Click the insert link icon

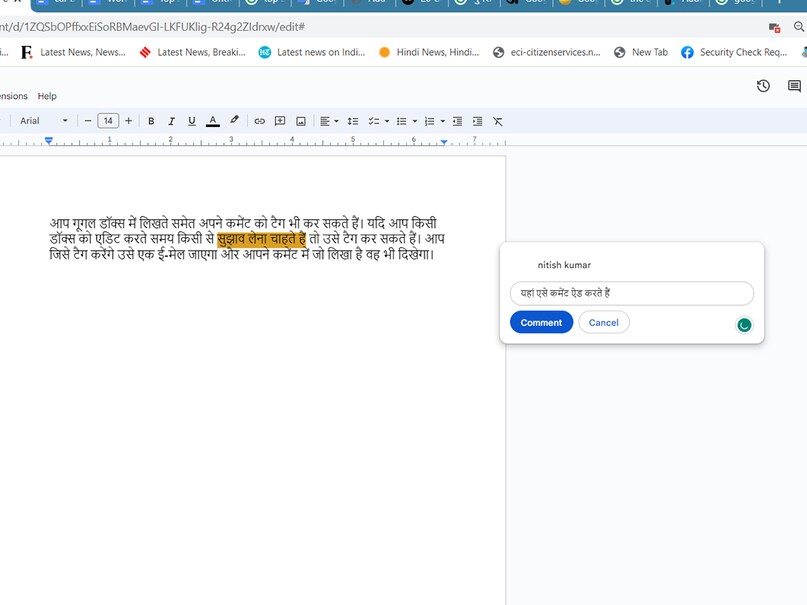(259, 121)
